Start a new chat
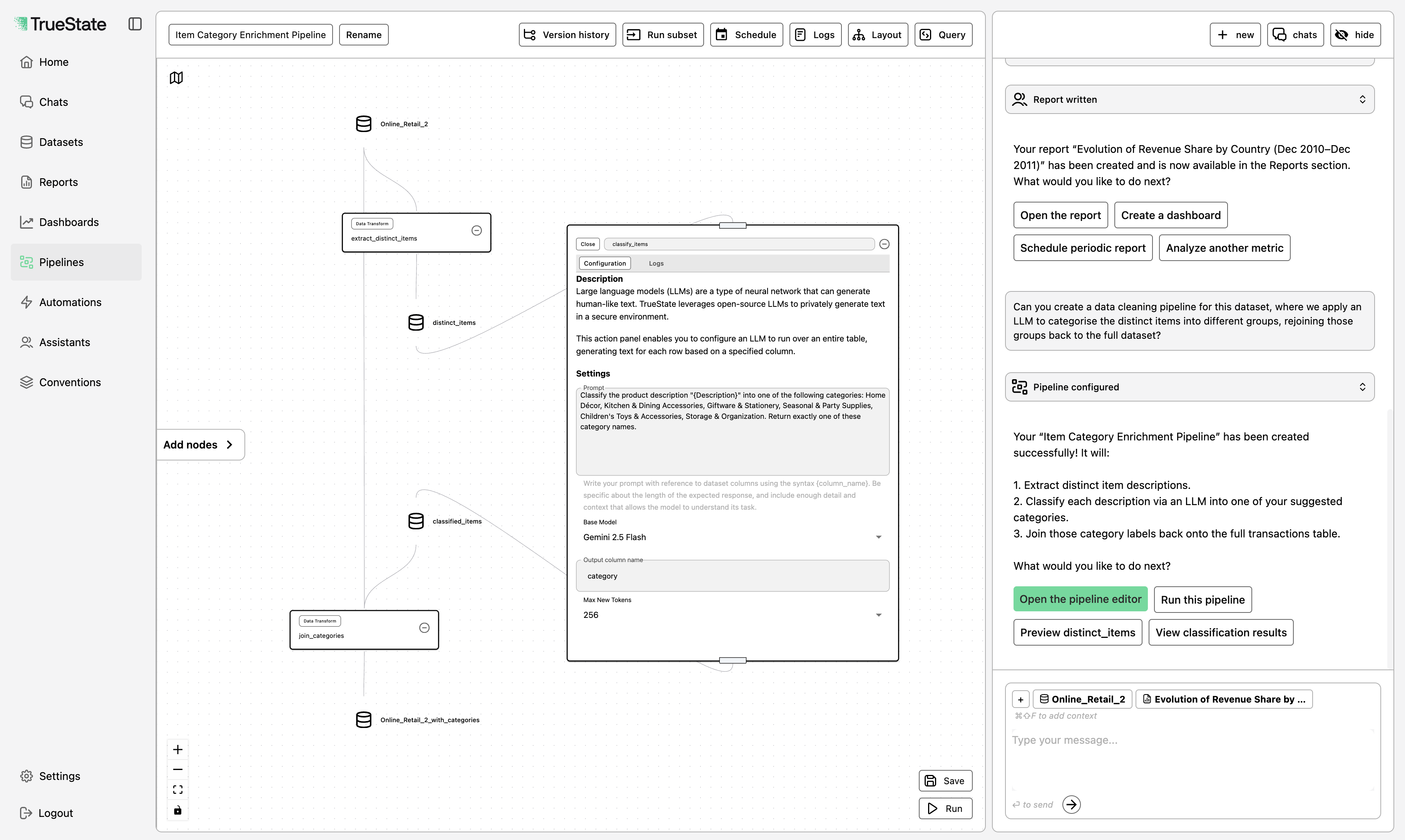This screenshot has height=840, width=1405. pos(1235,35)
